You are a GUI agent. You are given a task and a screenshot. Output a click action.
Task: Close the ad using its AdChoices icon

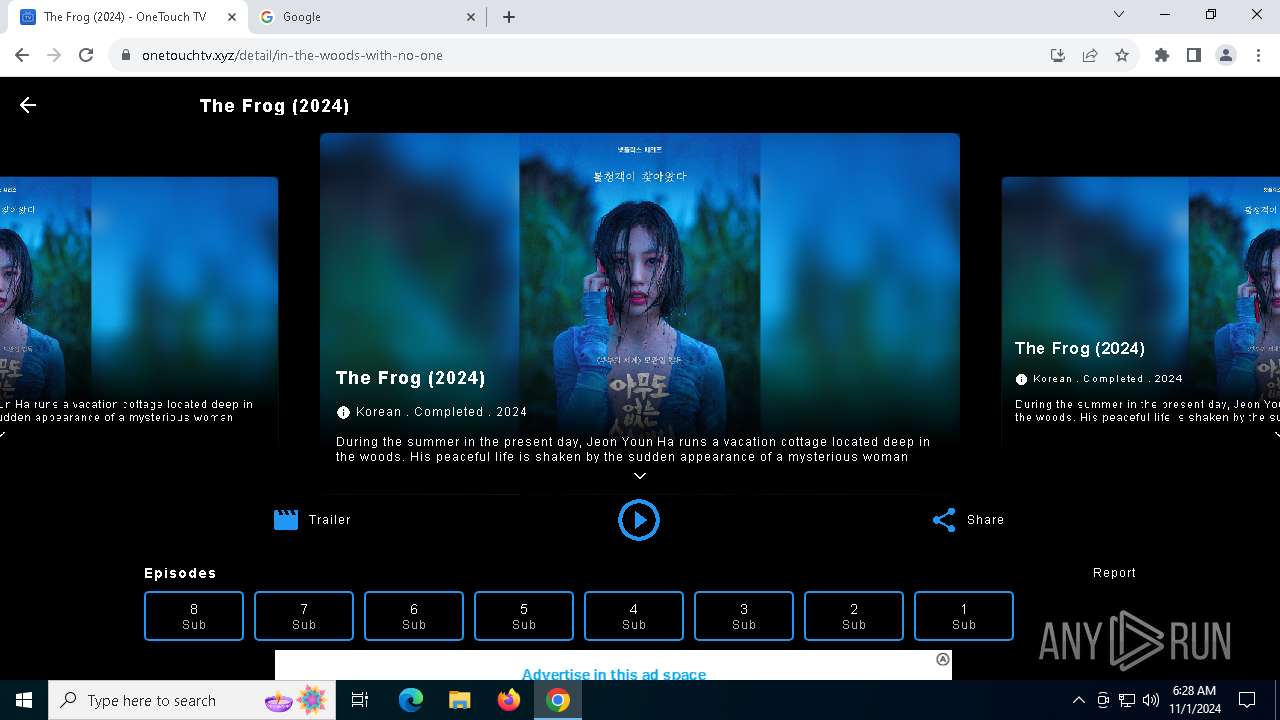pos(942,659)
